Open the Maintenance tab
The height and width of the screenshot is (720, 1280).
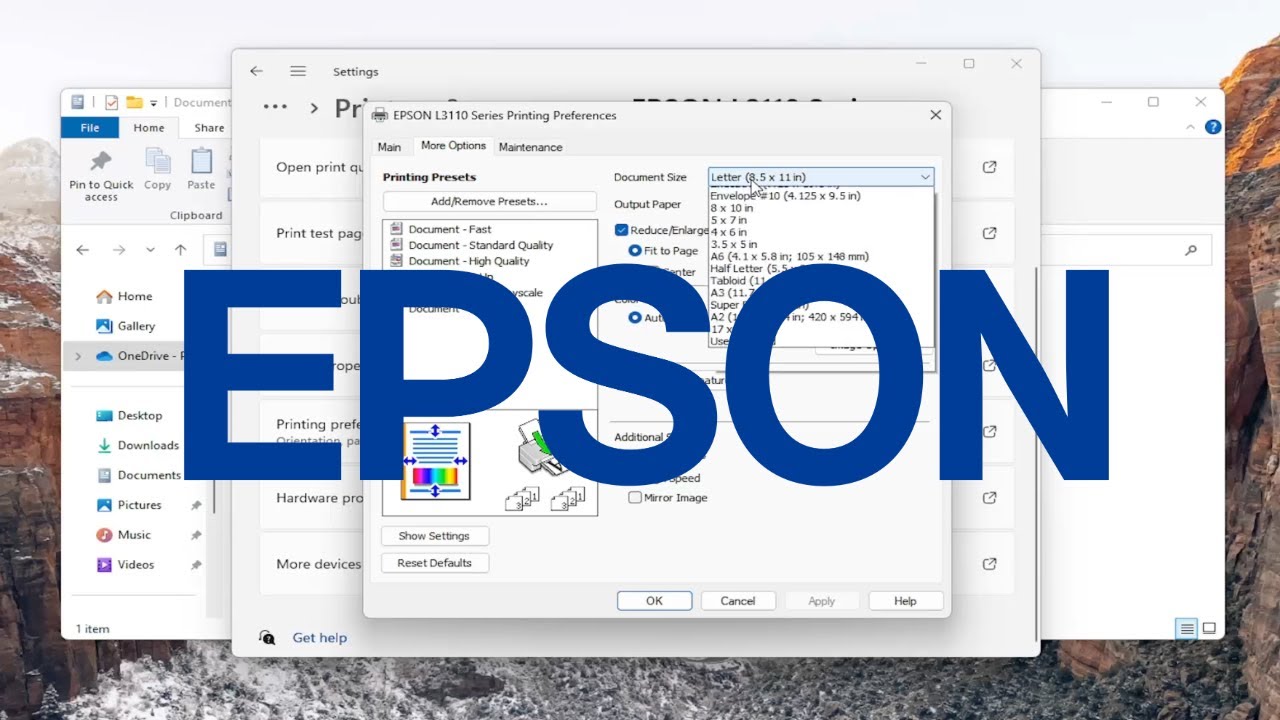(x=530, y=147)
